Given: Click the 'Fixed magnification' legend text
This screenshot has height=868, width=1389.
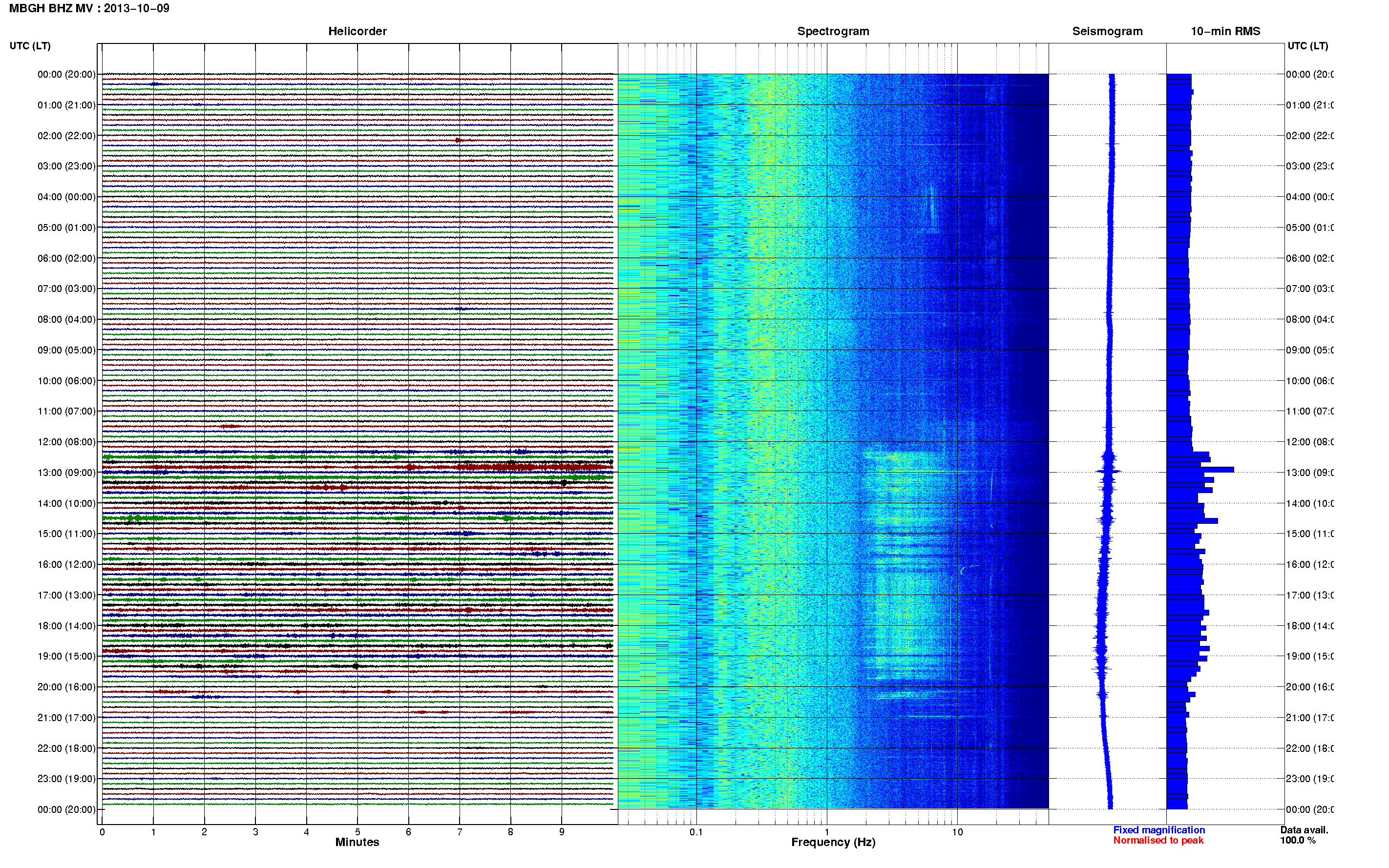Looking at the screenshot, I should tap(1159, 830).
